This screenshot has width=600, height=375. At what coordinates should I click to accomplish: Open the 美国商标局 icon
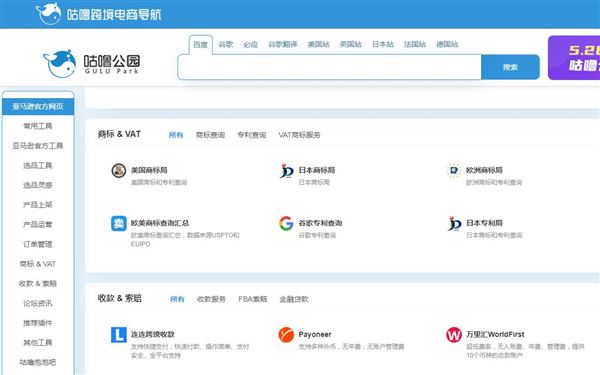point(119,170)
